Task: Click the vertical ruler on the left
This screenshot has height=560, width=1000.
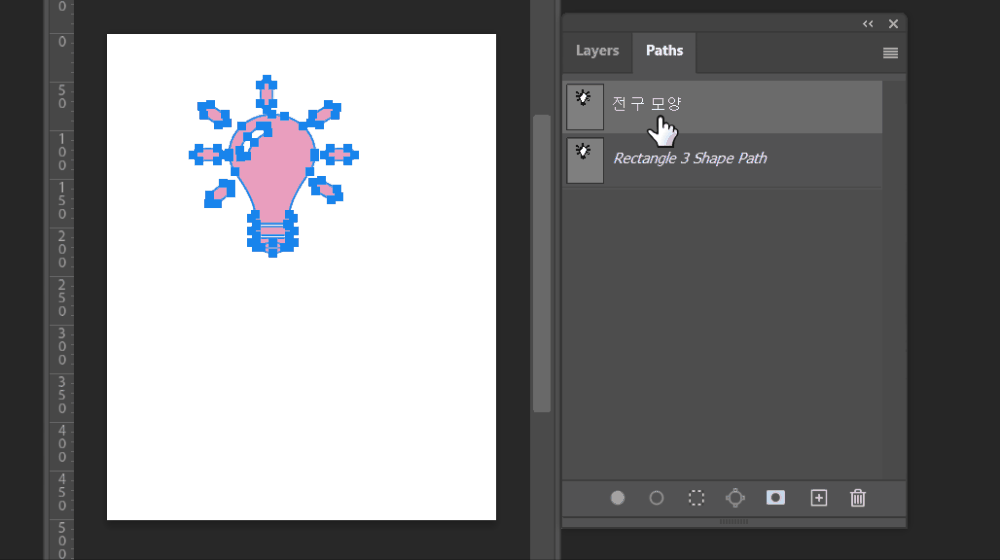Action: click(x=62, y=280)
